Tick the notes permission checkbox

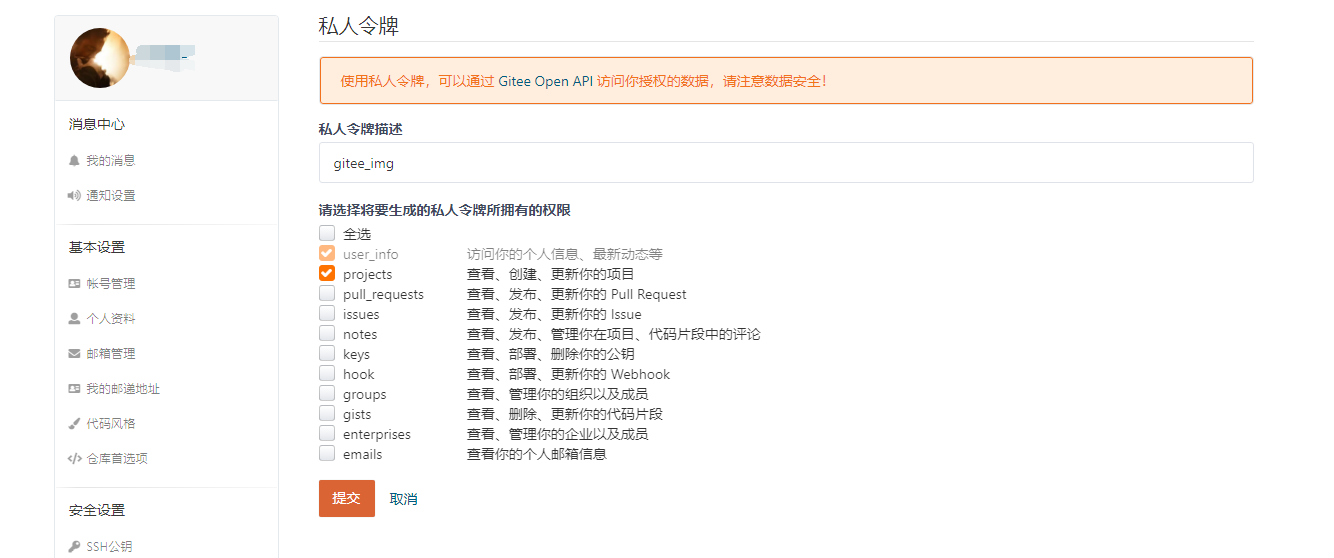(327, 333)
